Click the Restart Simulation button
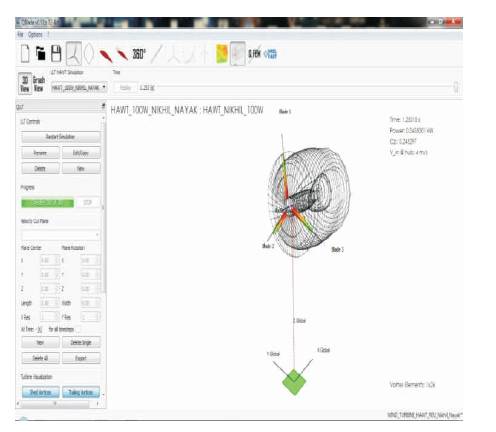Viewport: 496px width, 432px height. pyautogui.click(x=61, y=137)
